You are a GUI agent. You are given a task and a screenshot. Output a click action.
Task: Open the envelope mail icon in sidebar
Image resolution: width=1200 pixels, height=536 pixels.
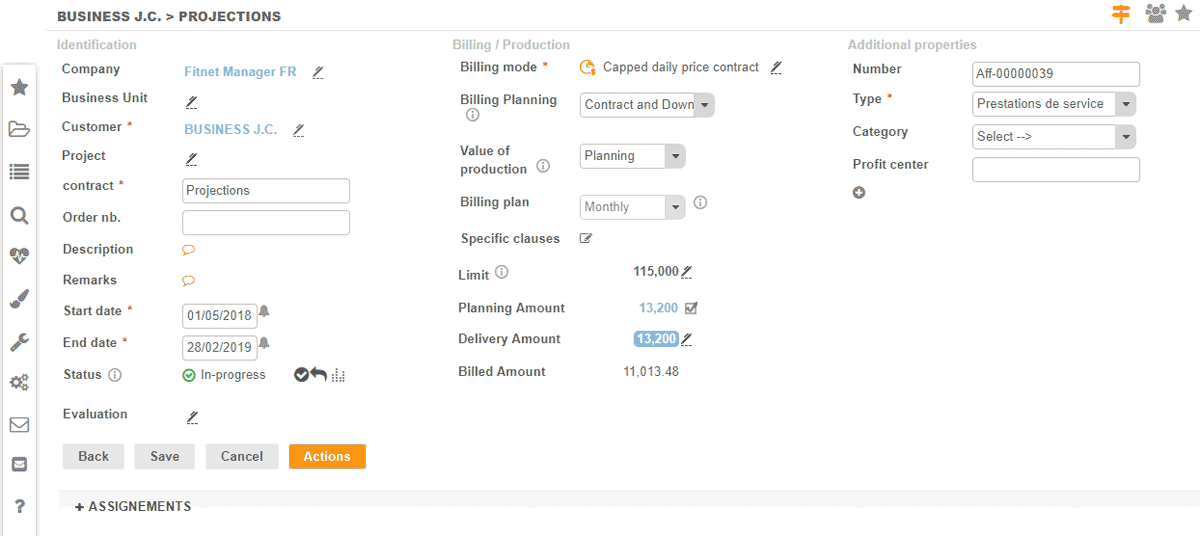tap(19, 424)
